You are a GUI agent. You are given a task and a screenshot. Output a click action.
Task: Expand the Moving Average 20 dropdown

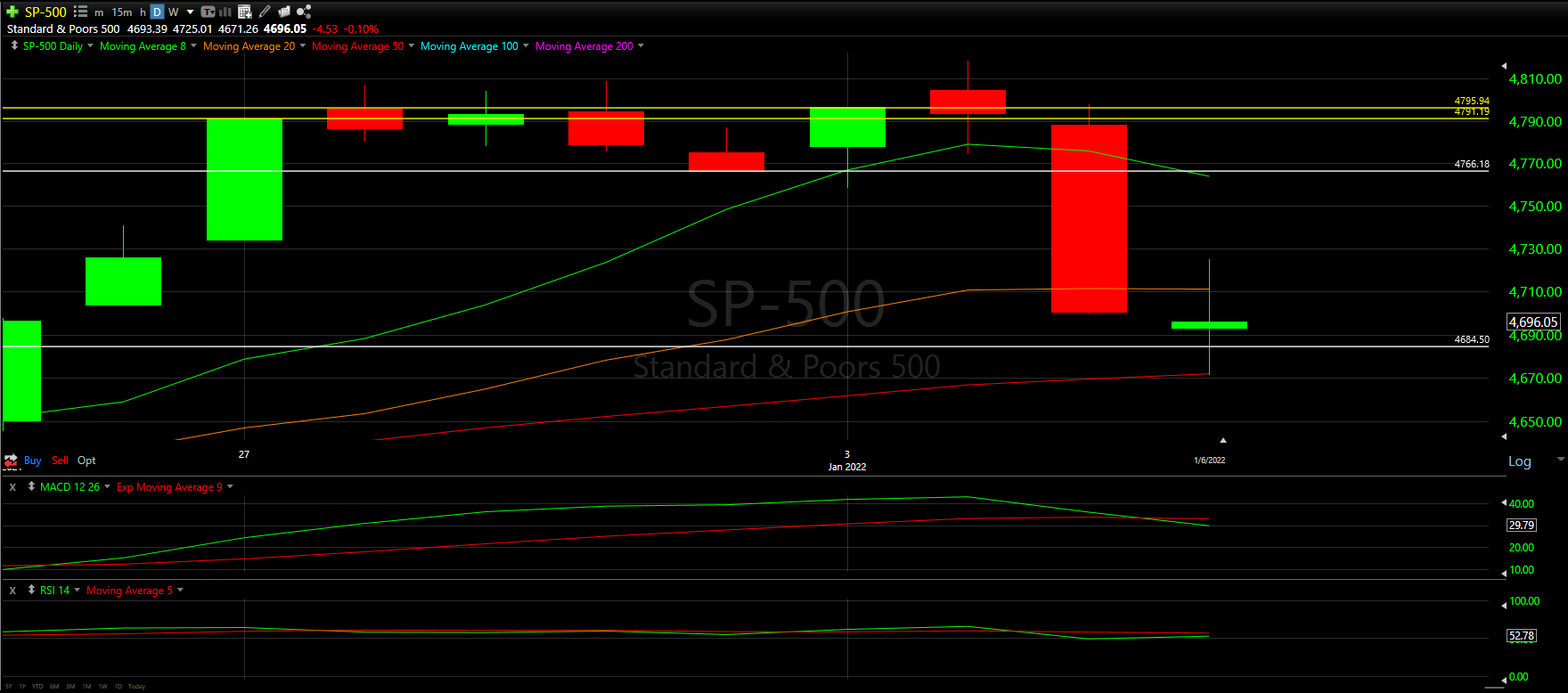pyautogui.click(x=303, y=45)
